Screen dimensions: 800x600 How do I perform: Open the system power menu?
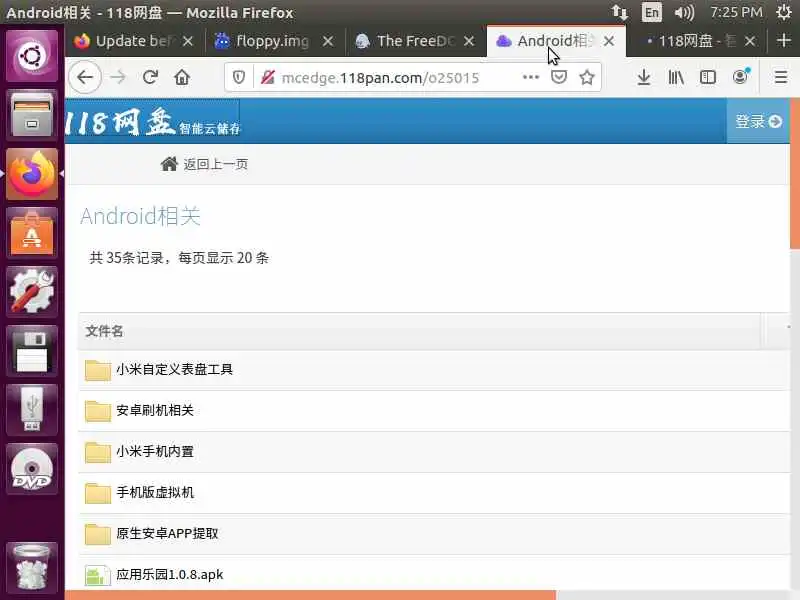click(784, 12)
